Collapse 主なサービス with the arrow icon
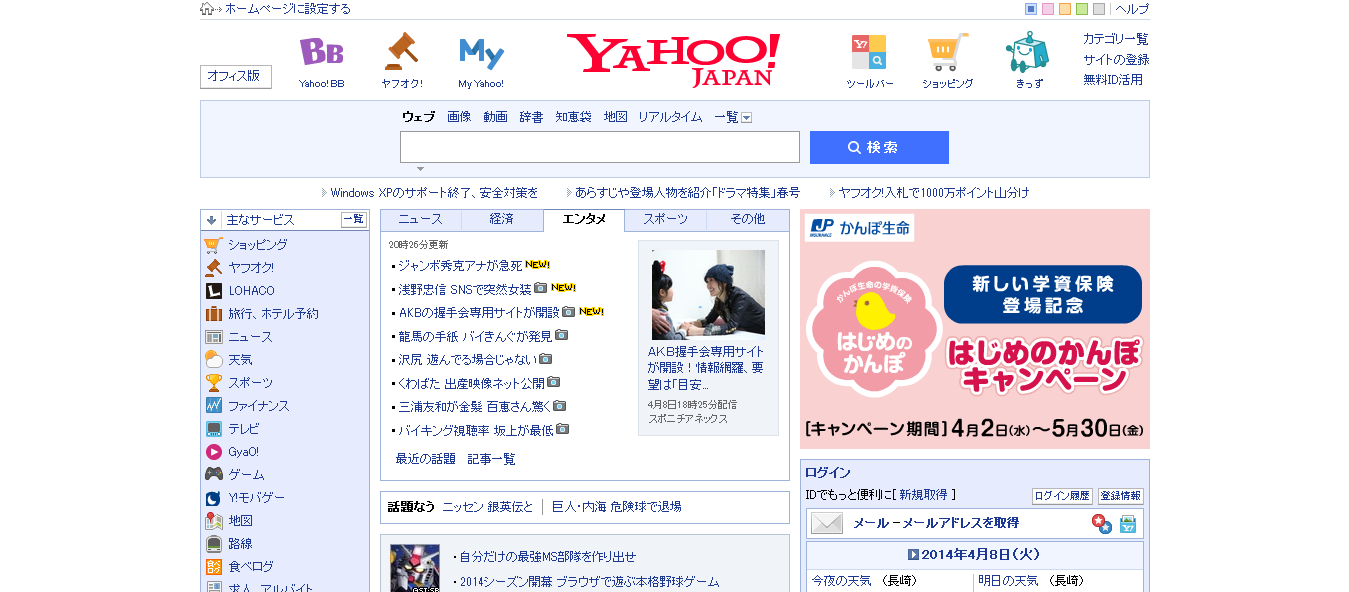The width and height of the screenshot is (1349, 592). pyautogui.click(x=211, y=220)
